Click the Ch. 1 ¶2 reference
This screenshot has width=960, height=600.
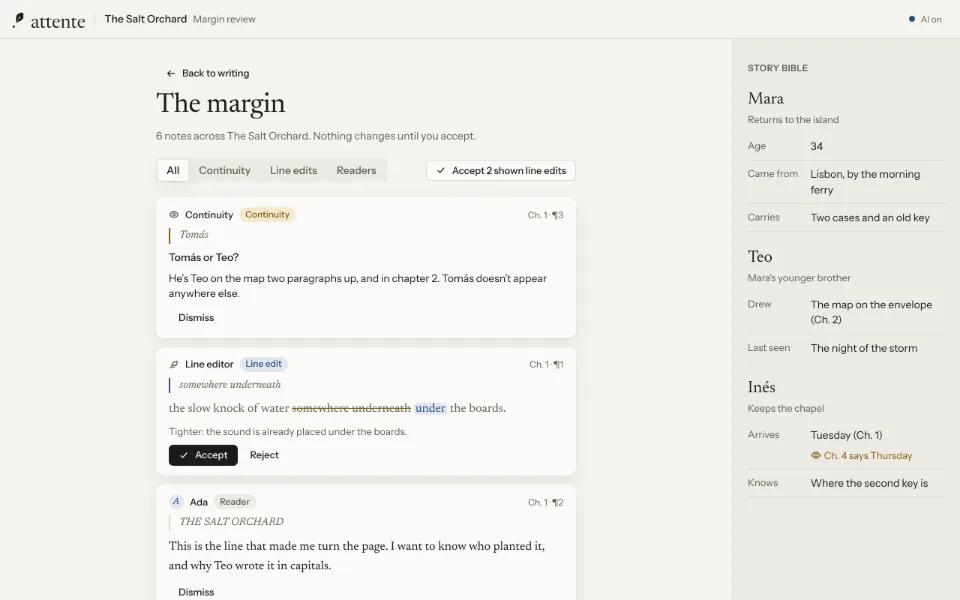(x=546, y=503)
